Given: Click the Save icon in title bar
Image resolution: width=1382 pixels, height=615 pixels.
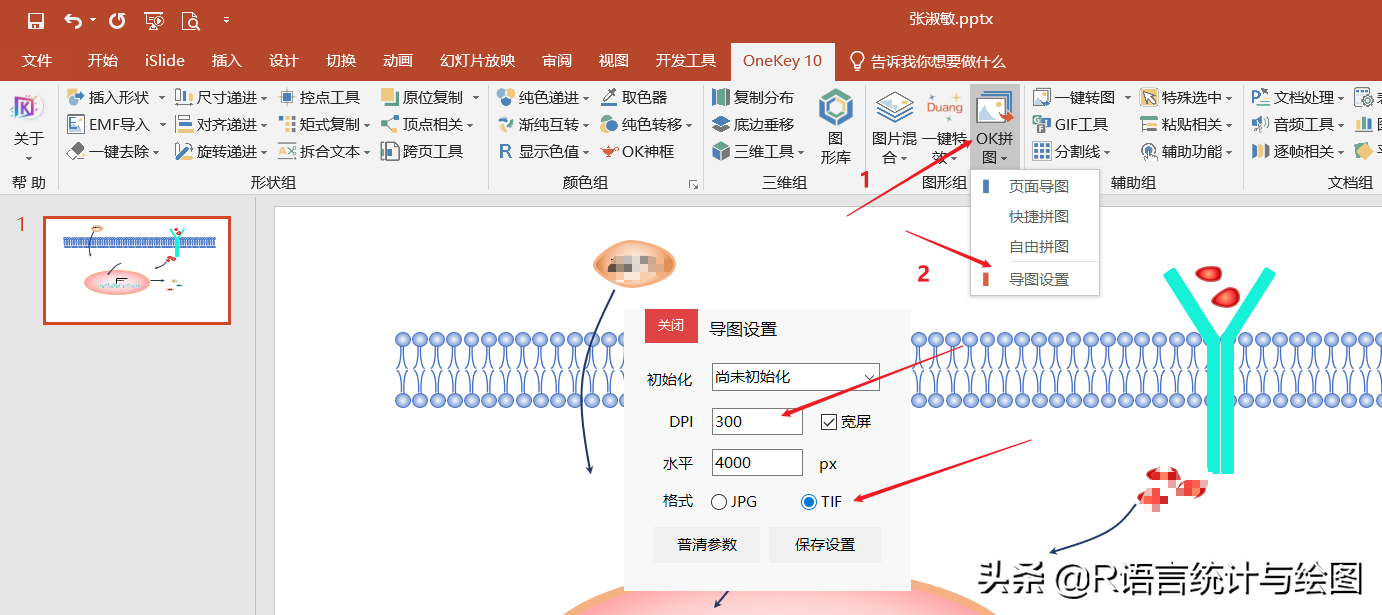Looking at the screenshot, I should click(x=36, y=20).
